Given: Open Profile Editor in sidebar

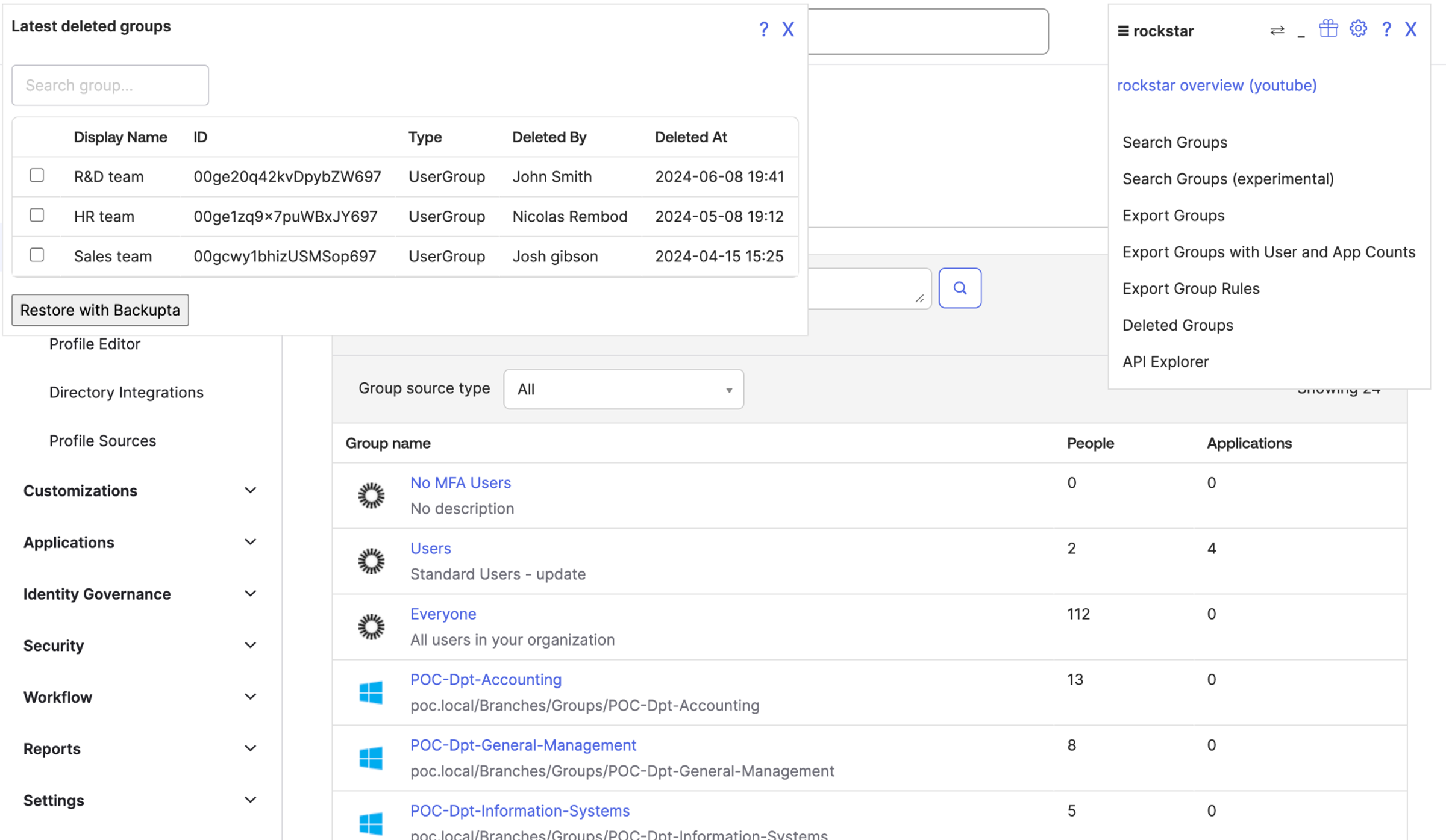Looking at the screenshot, I should [x=95, y=344].
